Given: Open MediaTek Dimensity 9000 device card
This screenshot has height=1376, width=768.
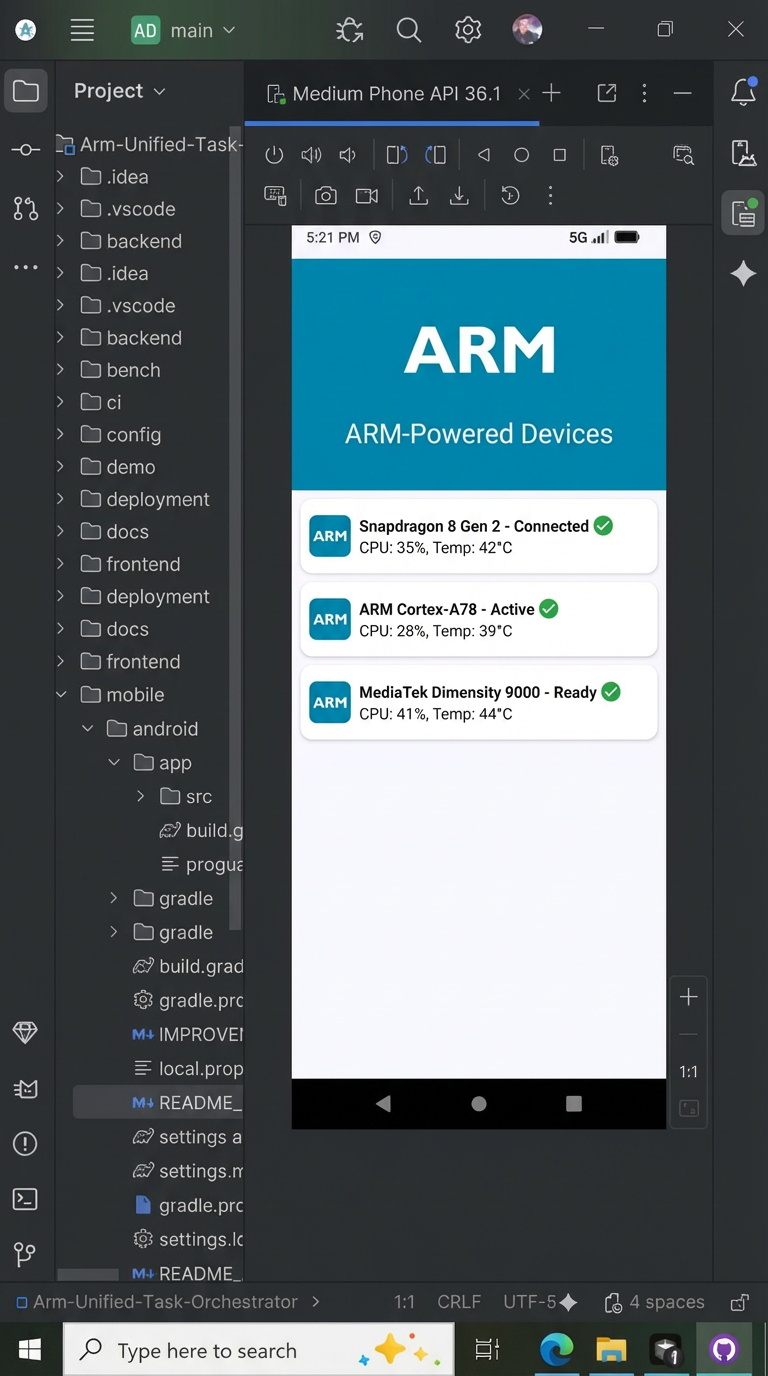Looking at the screenshot, I should [x=479, y=702].
